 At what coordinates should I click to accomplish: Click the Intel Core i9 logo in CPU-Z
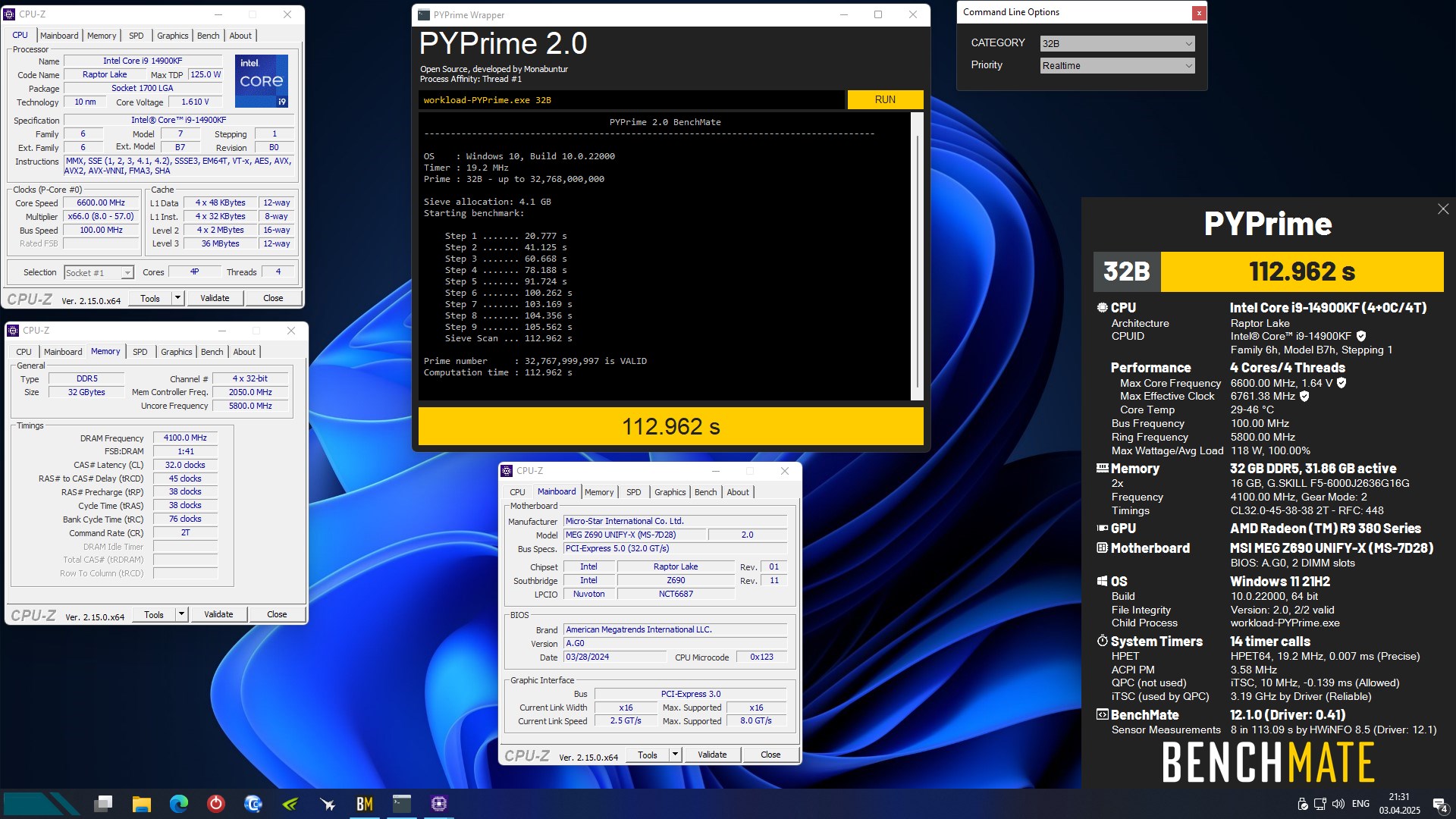[x=262, y=80]
